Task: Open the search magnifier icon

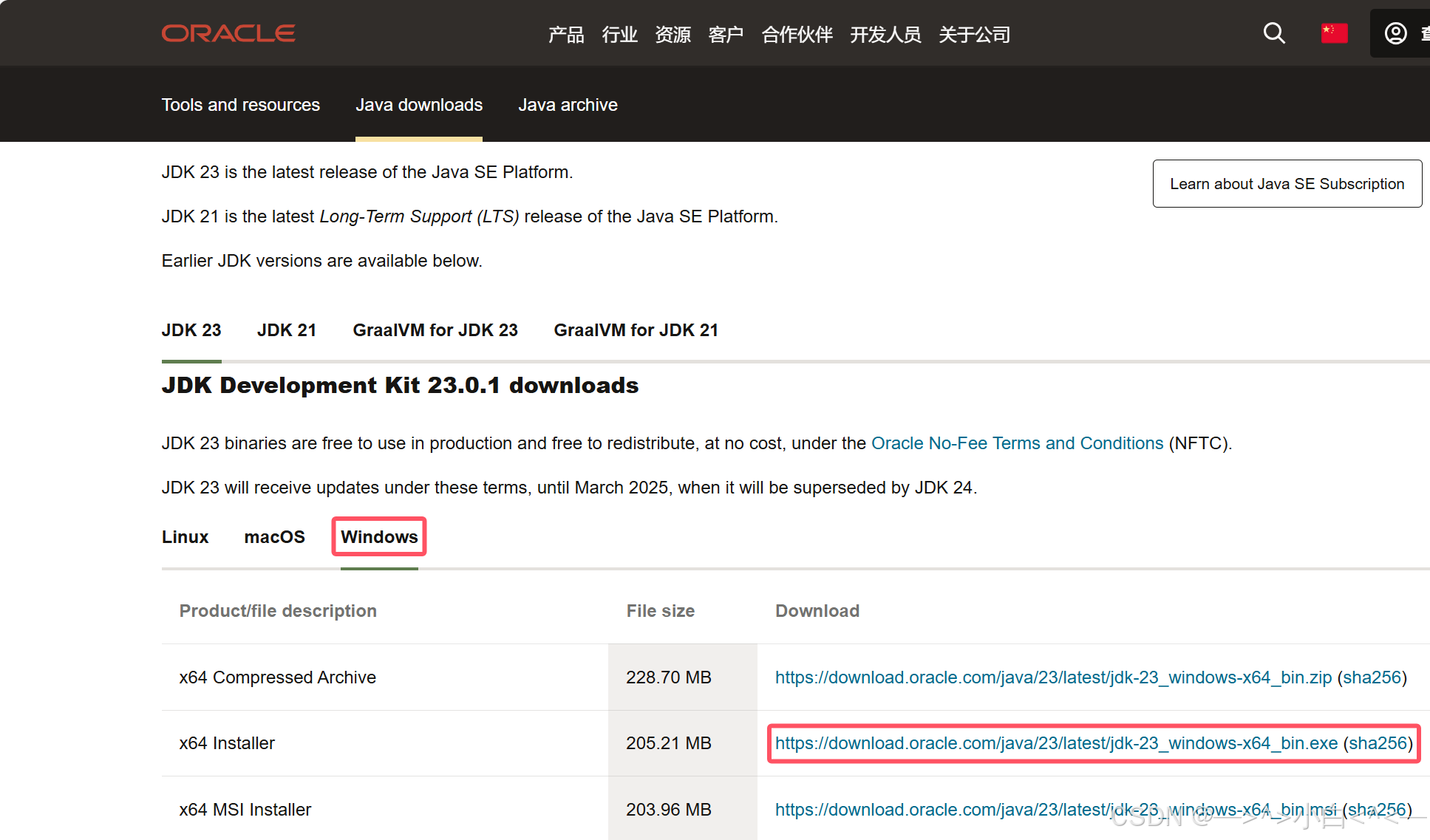Action: pos(1274,33)
